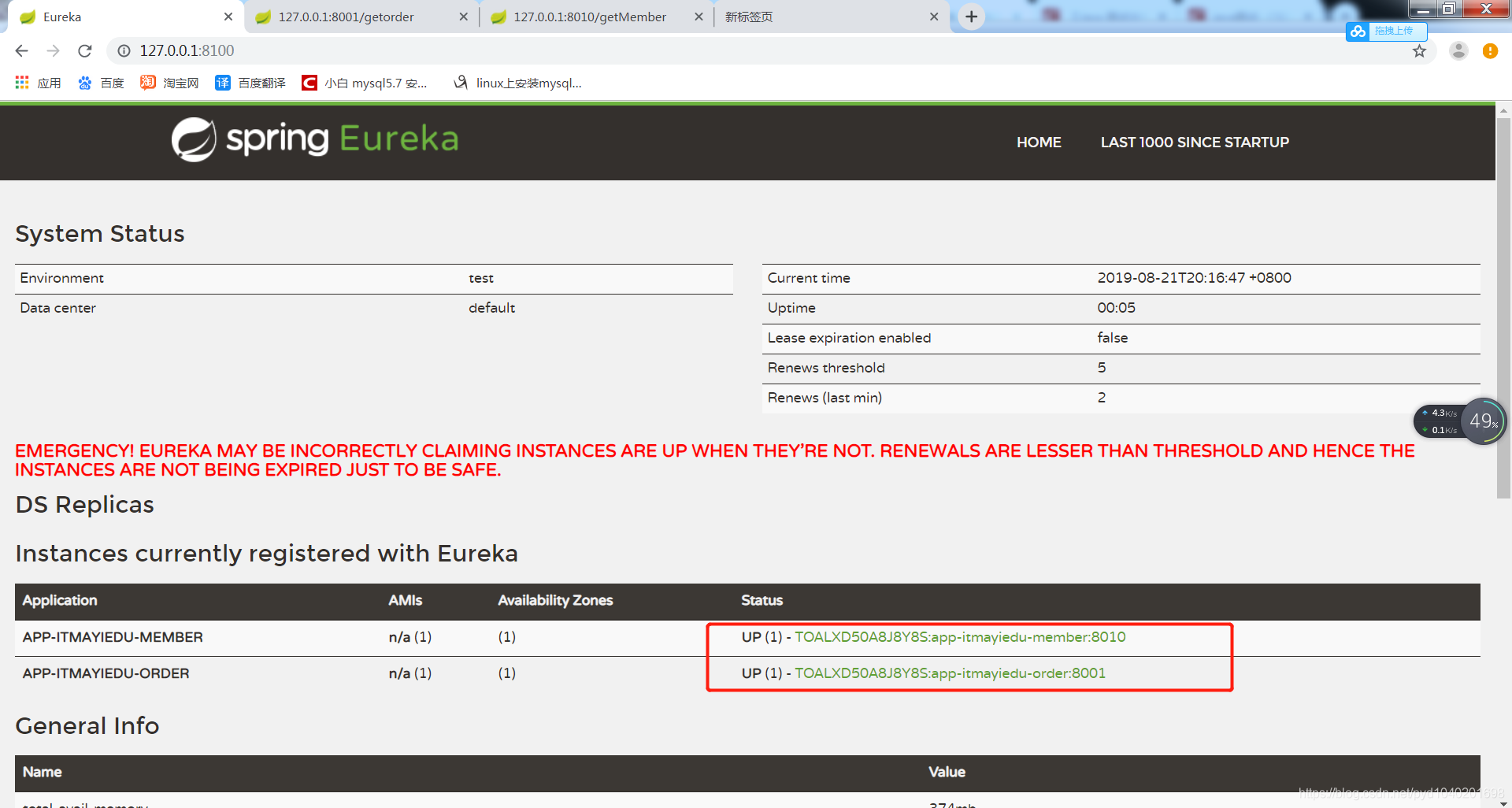
Task: Select the APP-ITMAYIEDU-MEMBER application cell
Action: point(113,637)
